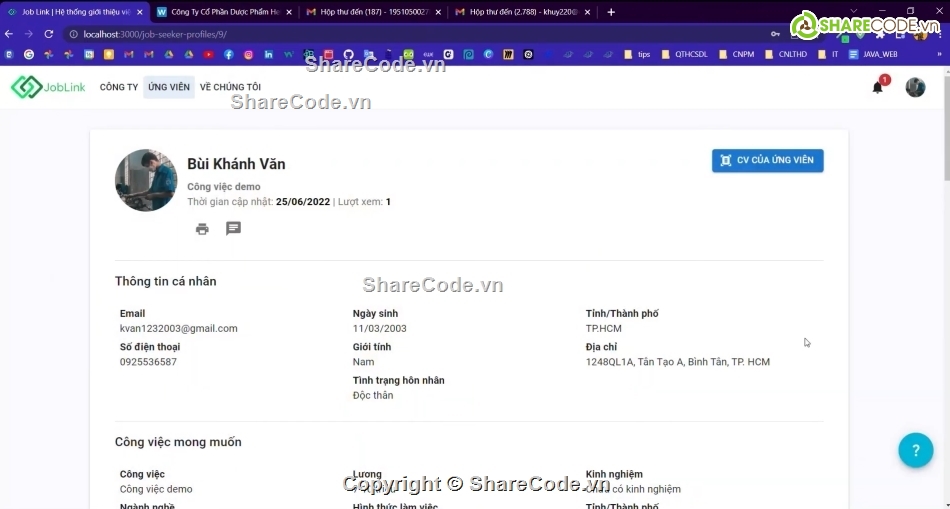Open the Duolingo owl bookmark
This screenshot has width=950, height=509.
tap(408, 55)
